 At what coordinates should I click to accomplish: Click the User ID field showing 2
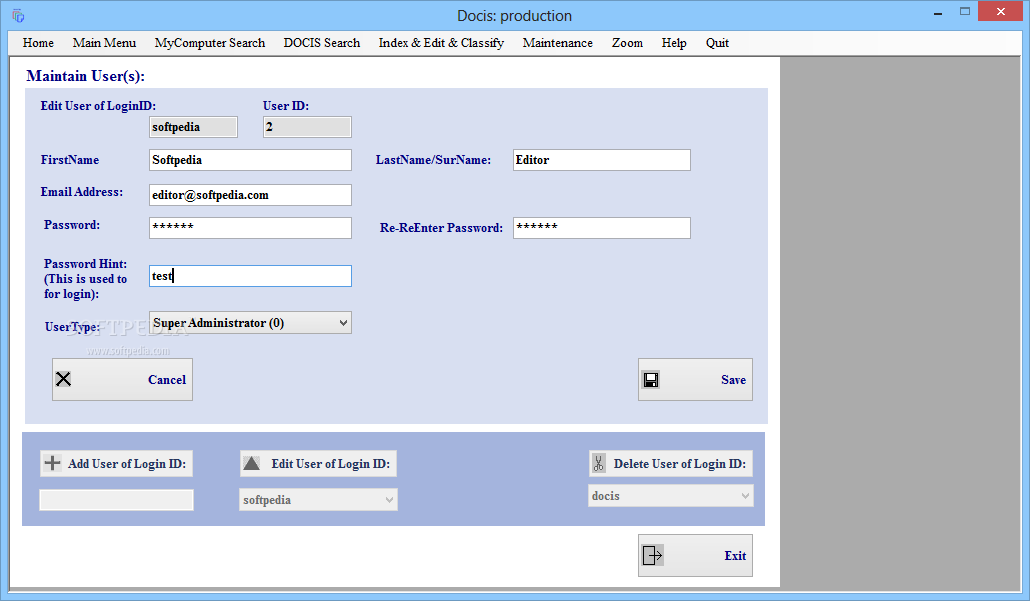click(307, 127)
